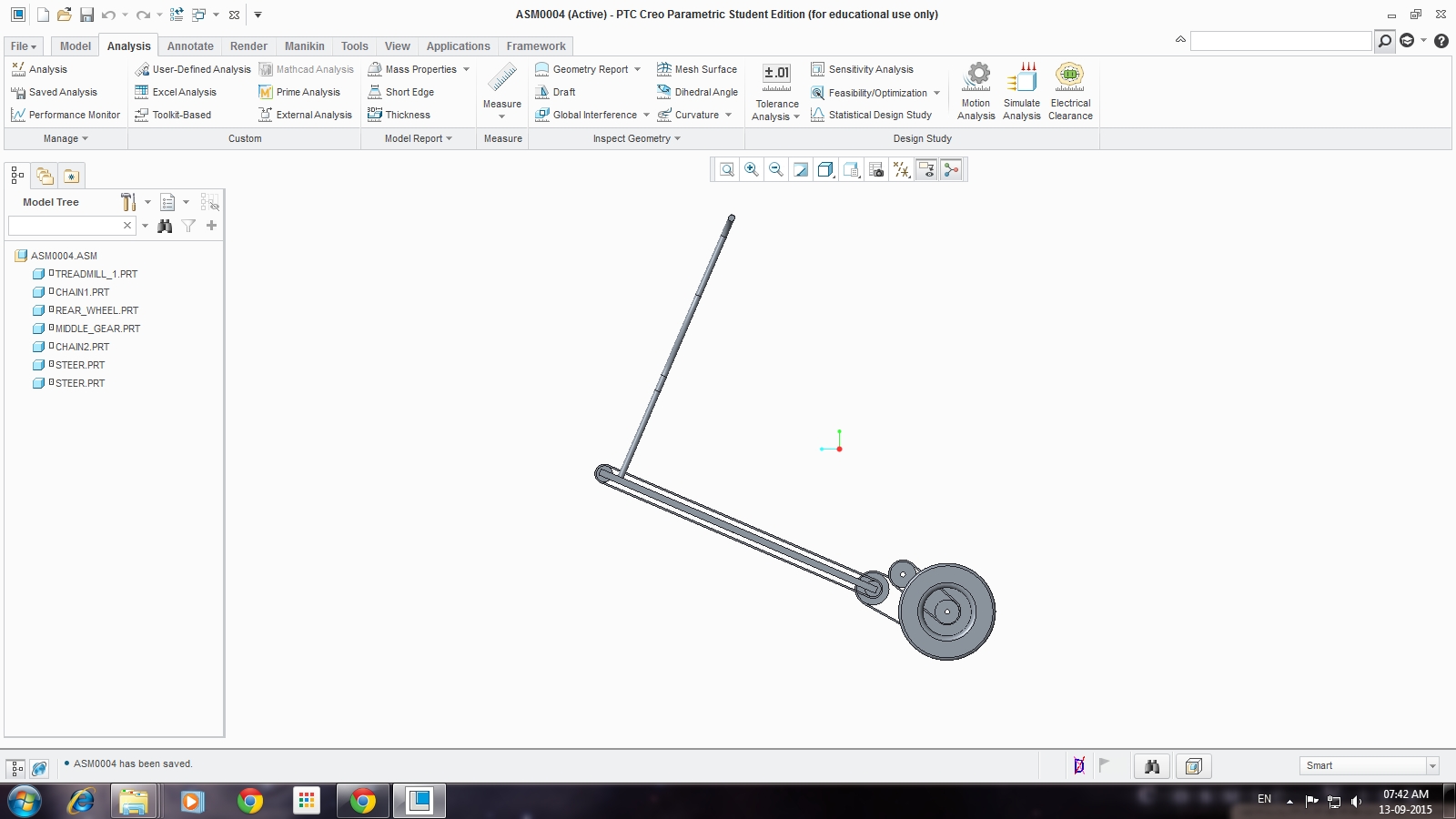Toggle annotation display
This screenshot has height=819, width=1456.
(926, 169)
